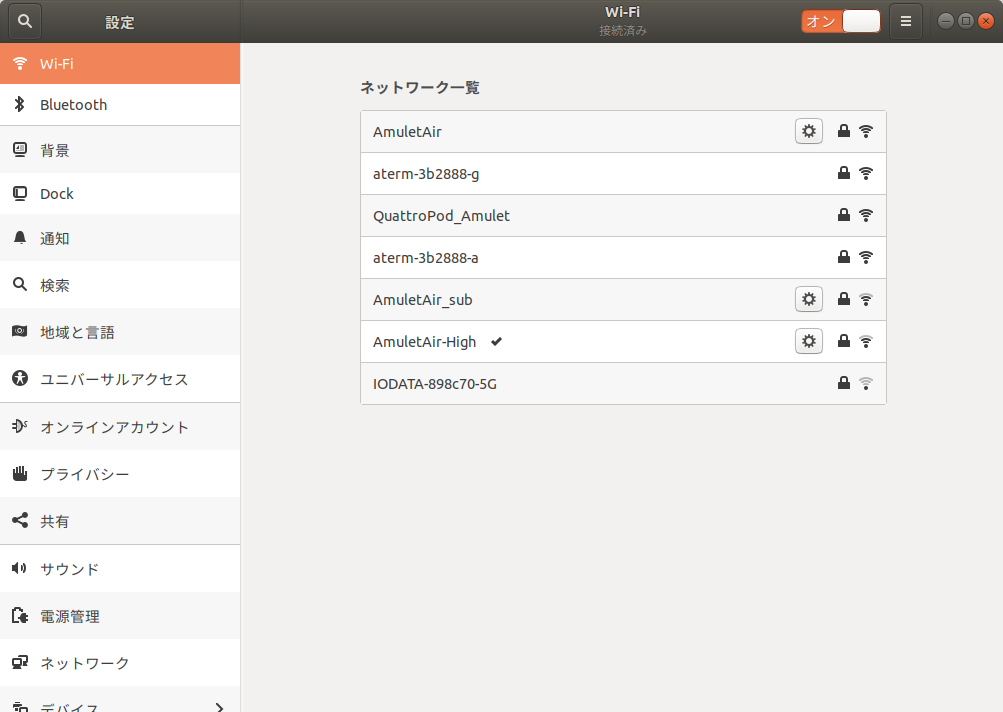Viewport: 1003px width, 712px height.
Task: Expand the デバイス arrow in the sidebar
Action: 219,707
